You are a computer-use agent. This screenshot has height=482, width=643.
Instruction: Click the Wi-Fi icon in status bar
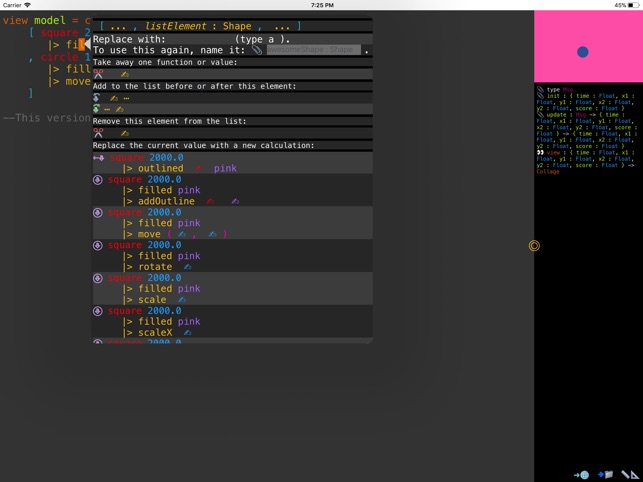tap(27, 5)
